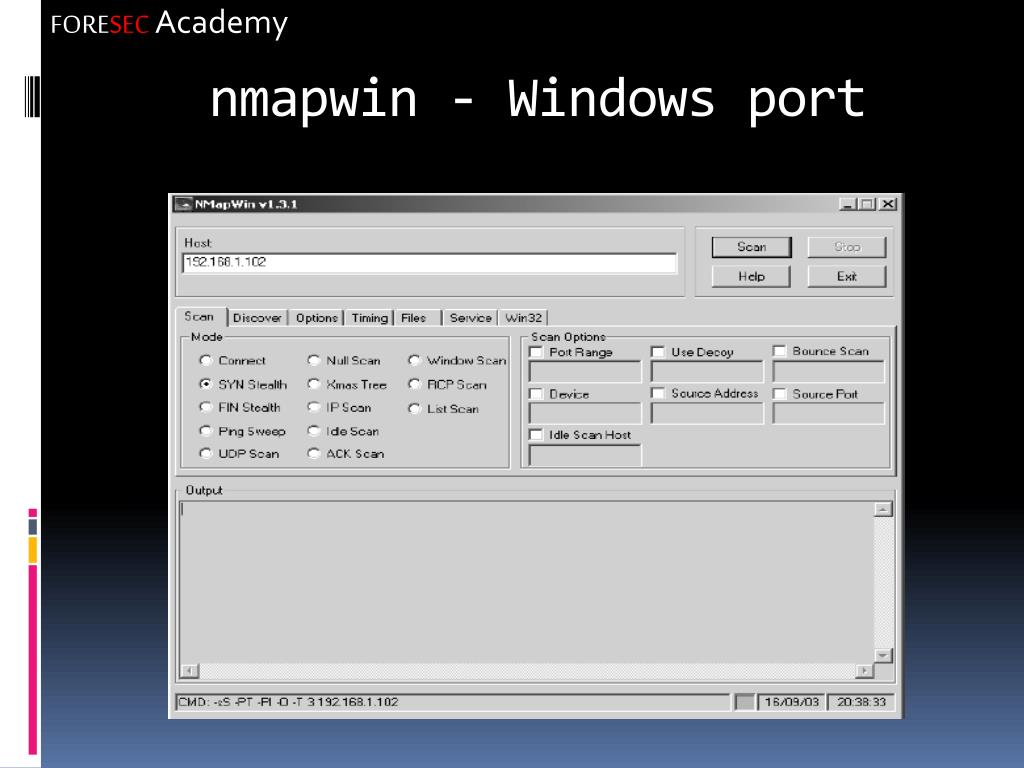Click the Idle Scan Host text field
1024x768 pixels.
click(585, 455)
